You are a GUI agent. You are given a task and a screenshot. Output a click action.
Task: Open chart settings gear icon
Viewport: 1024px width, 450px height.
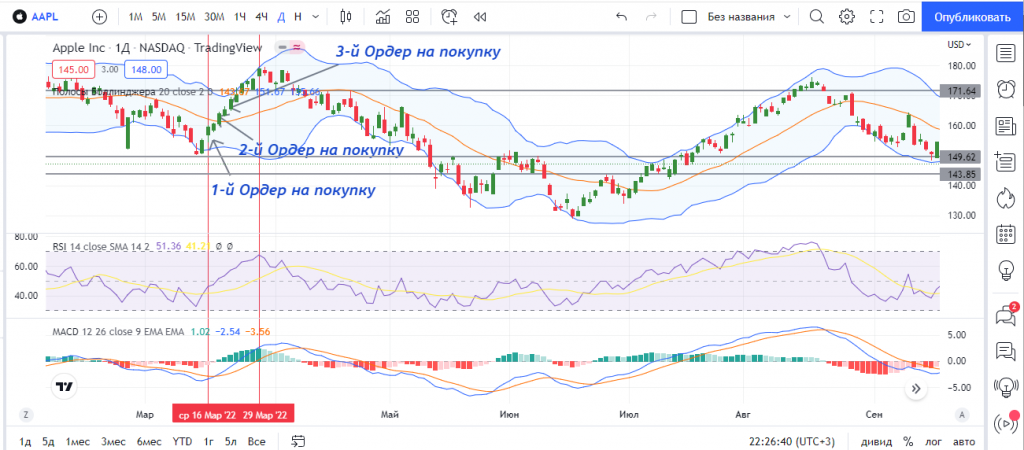(x=847, y=16)
